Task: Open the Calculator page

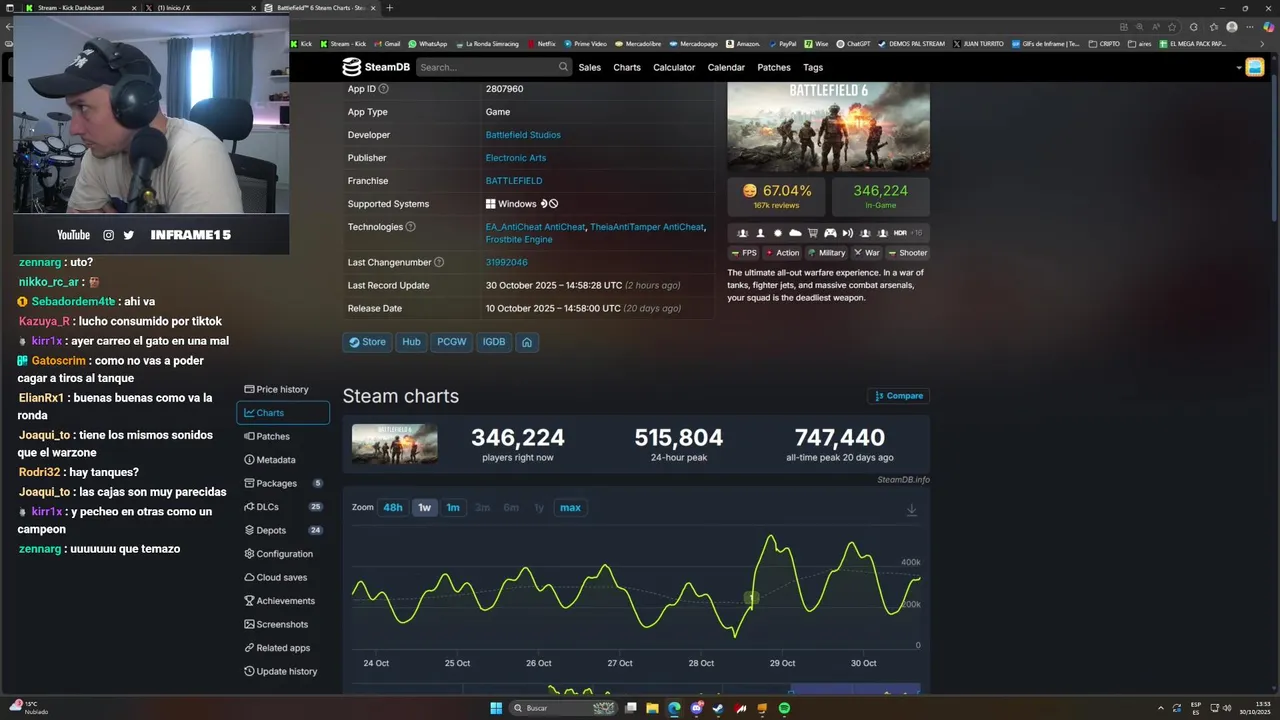Action: coord(674,67)
